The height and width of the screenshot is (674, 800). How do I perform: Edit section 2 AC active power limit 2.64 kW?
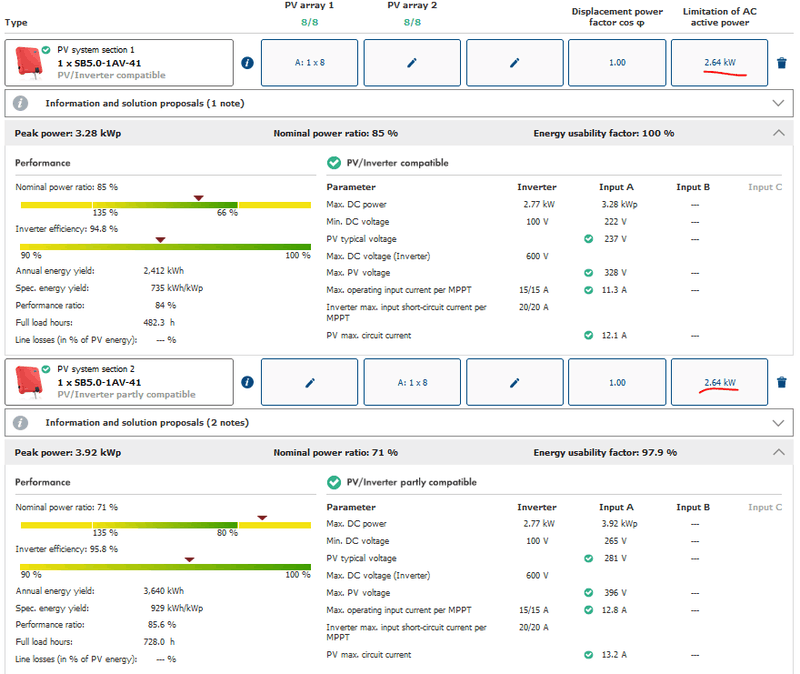[719, 382]
